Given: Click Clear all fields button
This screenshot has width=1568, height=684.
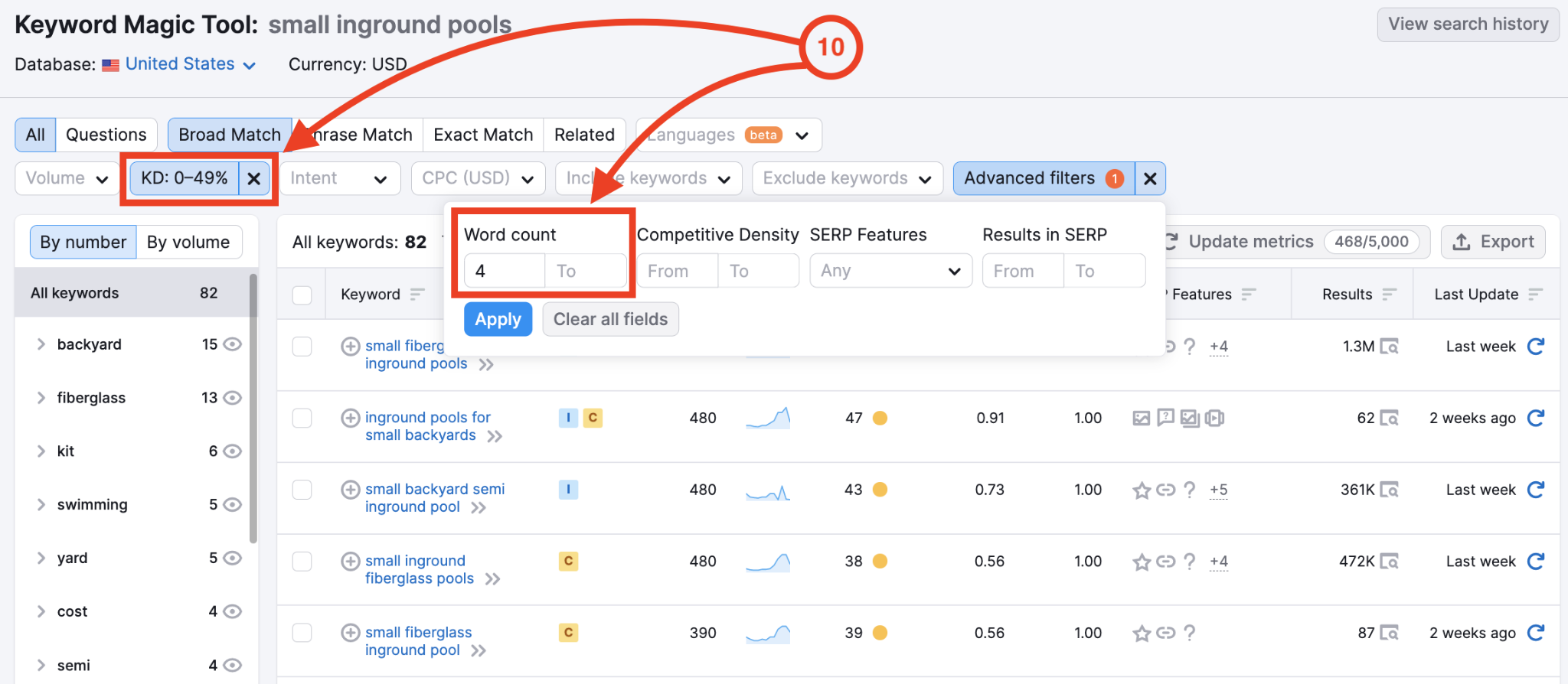Looking at the screenshot, I should click(610, 319).
